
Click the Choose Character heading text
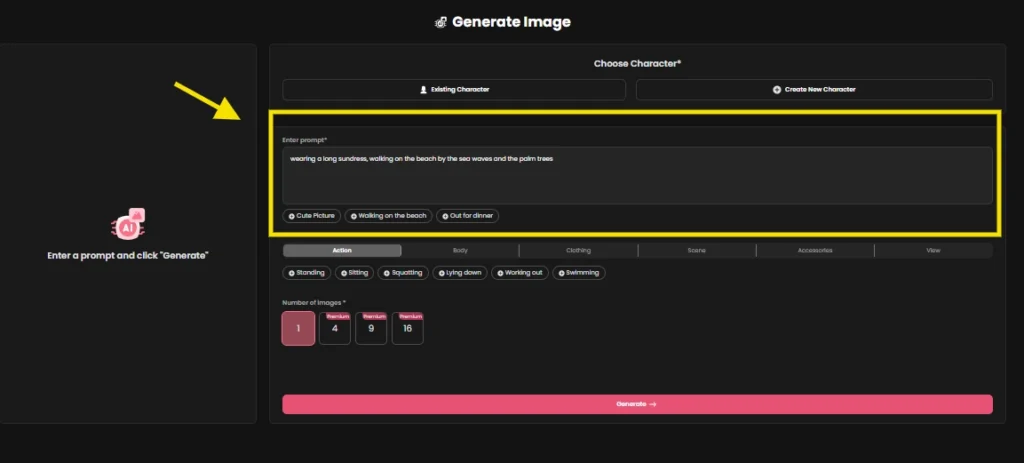(637, 64)
